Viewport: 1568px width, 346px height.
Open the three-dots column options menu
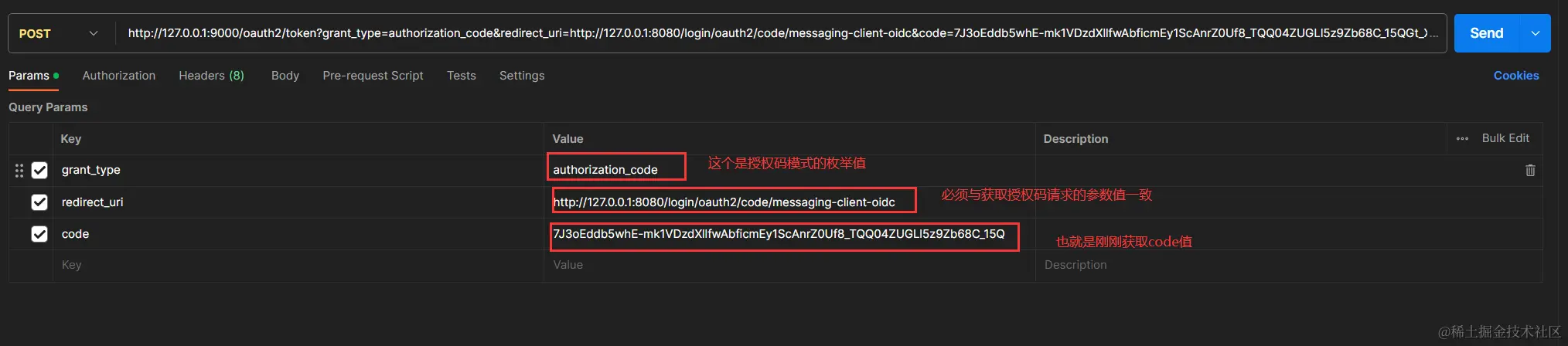coord(1462,139)
